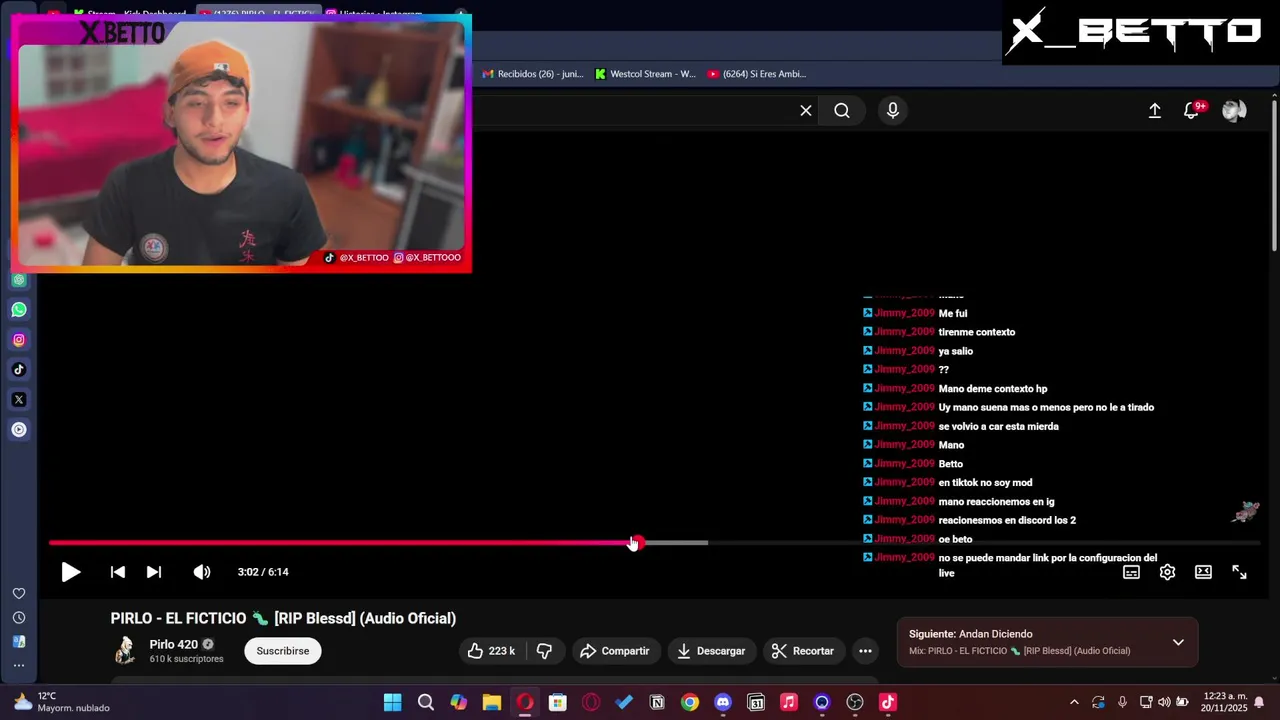Click the YouTube search magnifier button

842,111
